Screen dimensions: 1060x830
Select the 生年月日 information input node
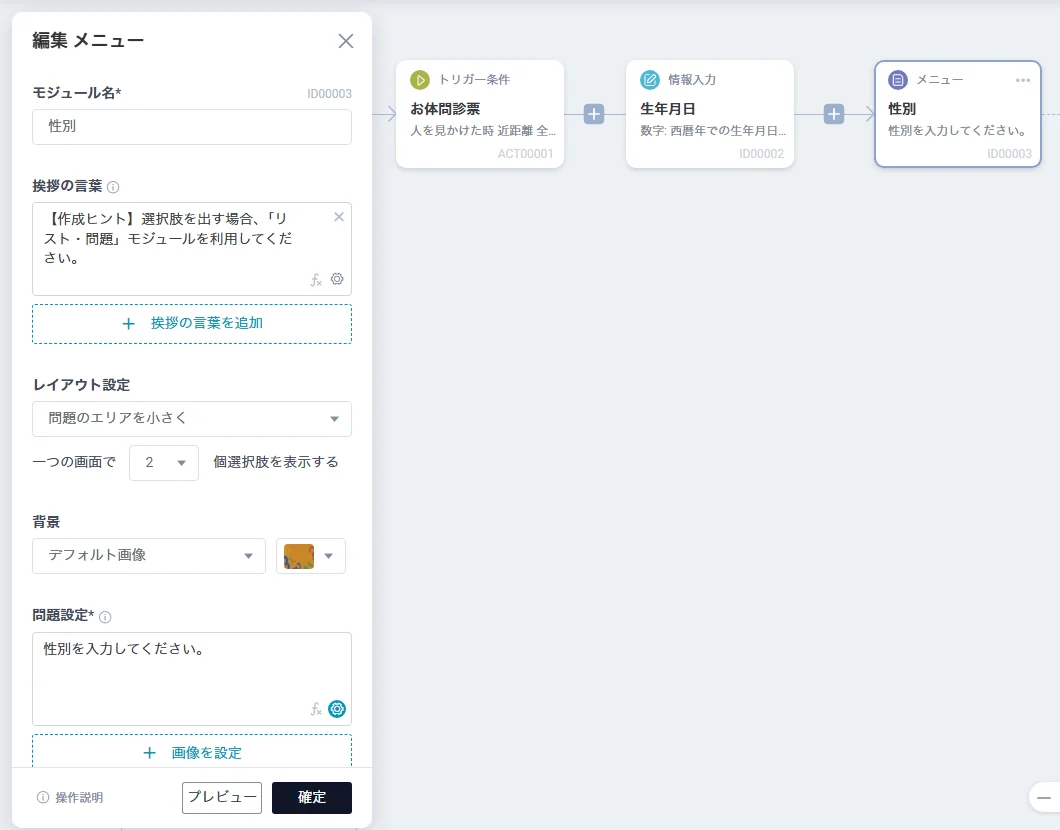coord(710,114)
